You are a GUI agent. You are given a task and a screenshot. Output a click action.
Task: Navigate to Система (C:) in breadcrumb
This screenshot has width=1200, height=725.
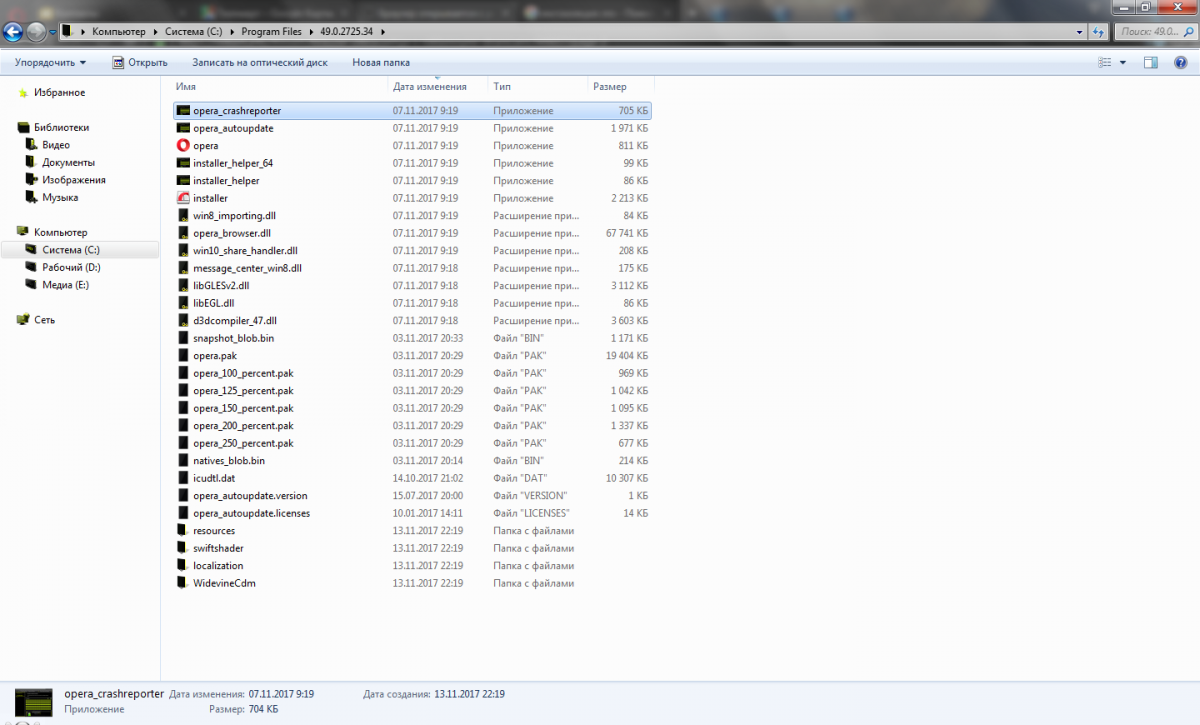click(194, 32)
